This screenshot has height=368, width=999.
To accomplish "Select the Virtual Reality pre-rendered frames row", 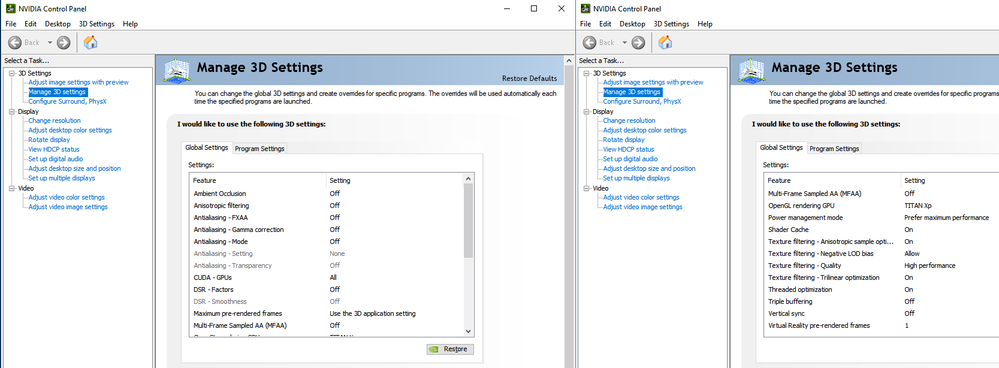I will click(882, 325).
